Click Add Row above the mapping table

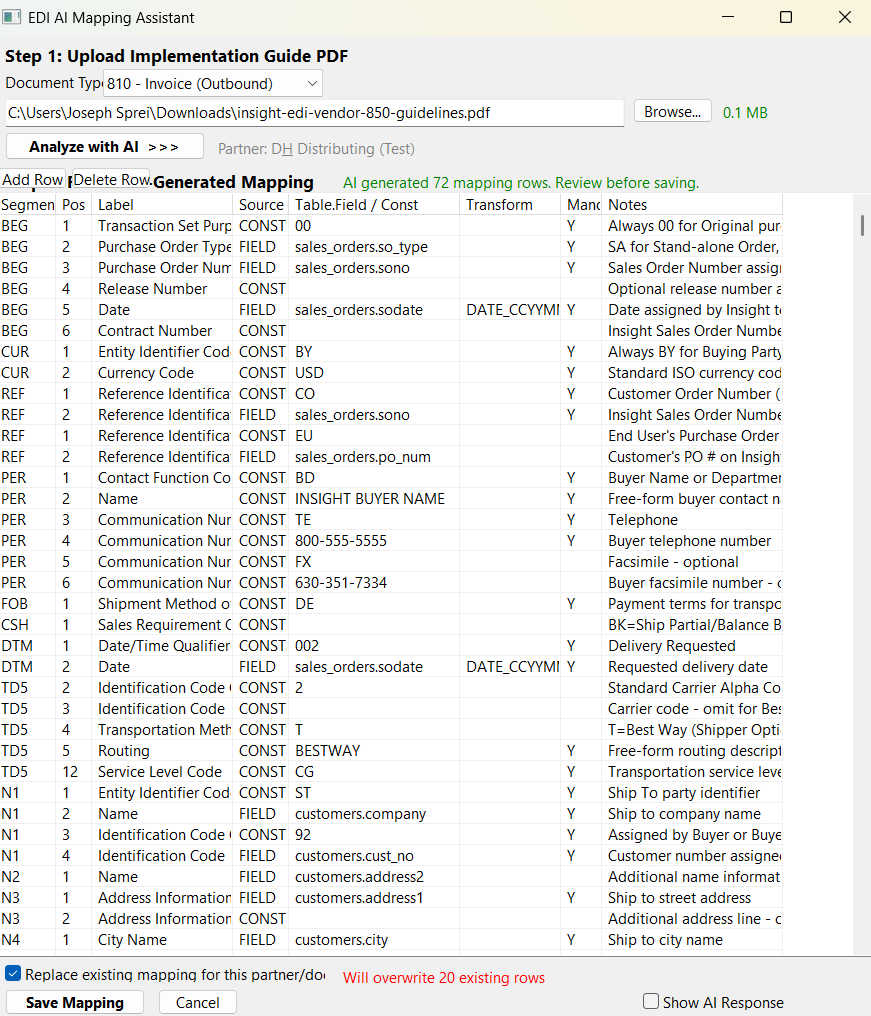(30, 181)
